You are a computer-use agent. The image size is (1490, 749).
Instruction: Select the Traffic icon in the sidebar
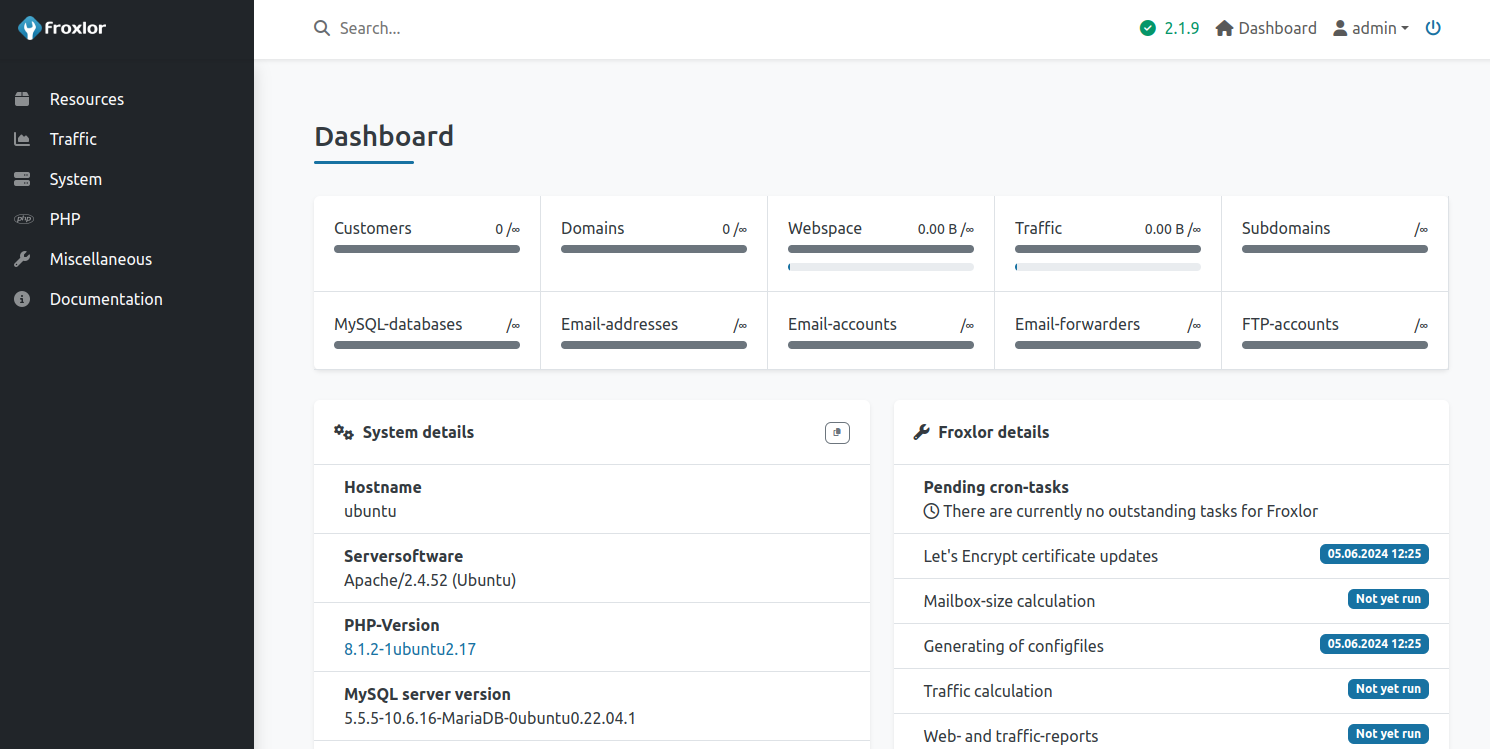tap(23, 138)
